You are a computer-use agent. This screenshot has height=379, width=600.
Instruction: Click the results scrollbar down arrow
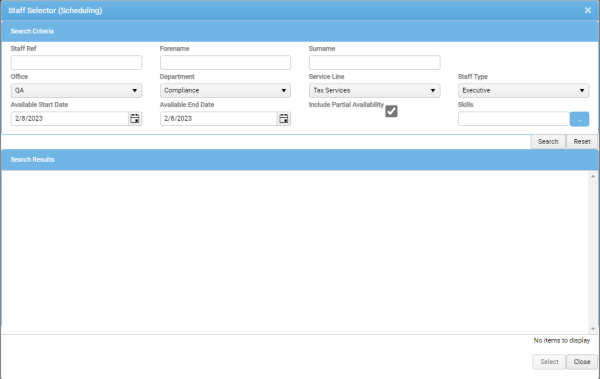(x=593, y=329)
